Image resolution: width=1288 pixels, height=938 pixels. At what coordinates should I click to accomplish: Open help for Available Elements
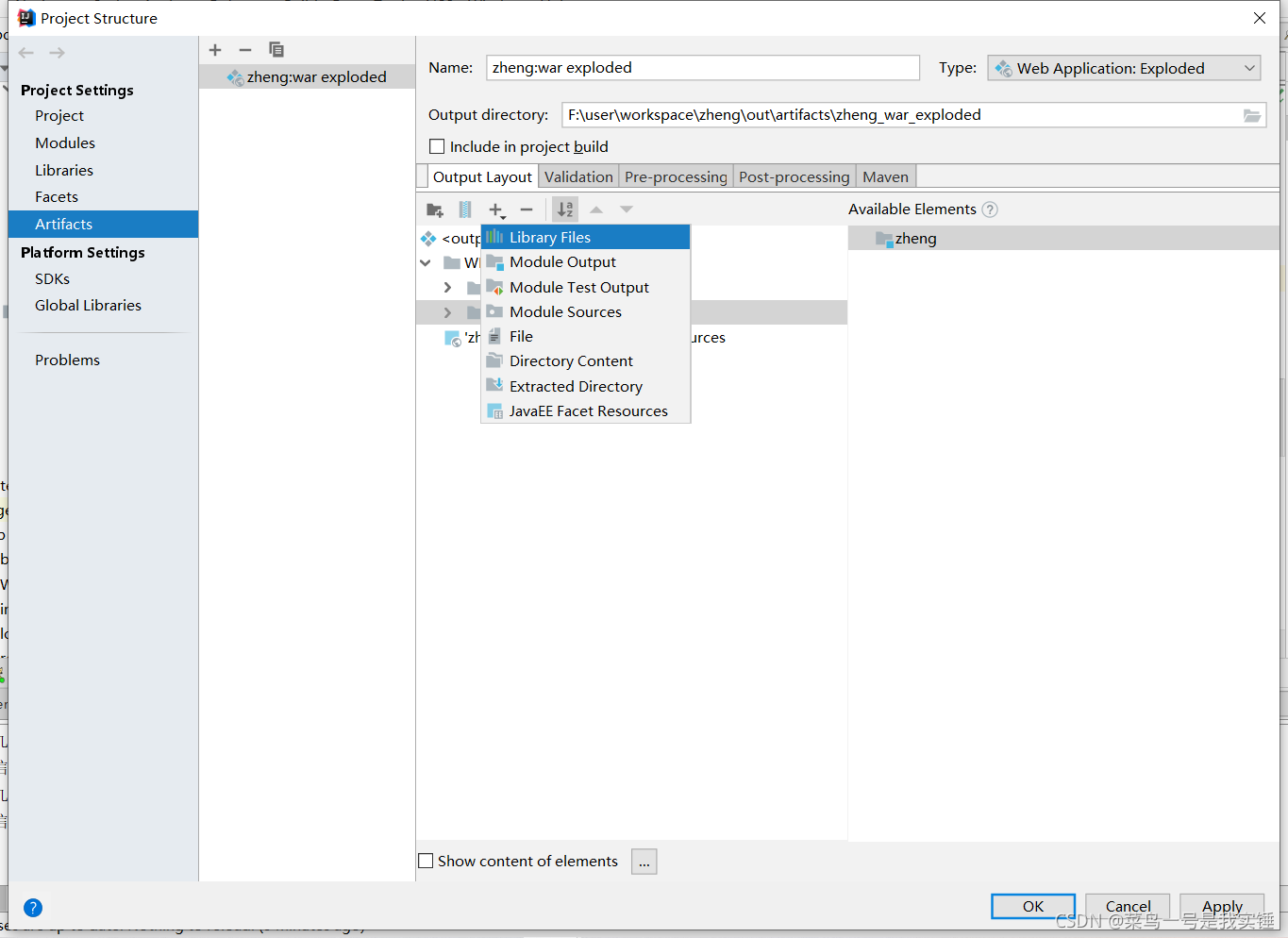pyautogui.click(x=990, y=209)
